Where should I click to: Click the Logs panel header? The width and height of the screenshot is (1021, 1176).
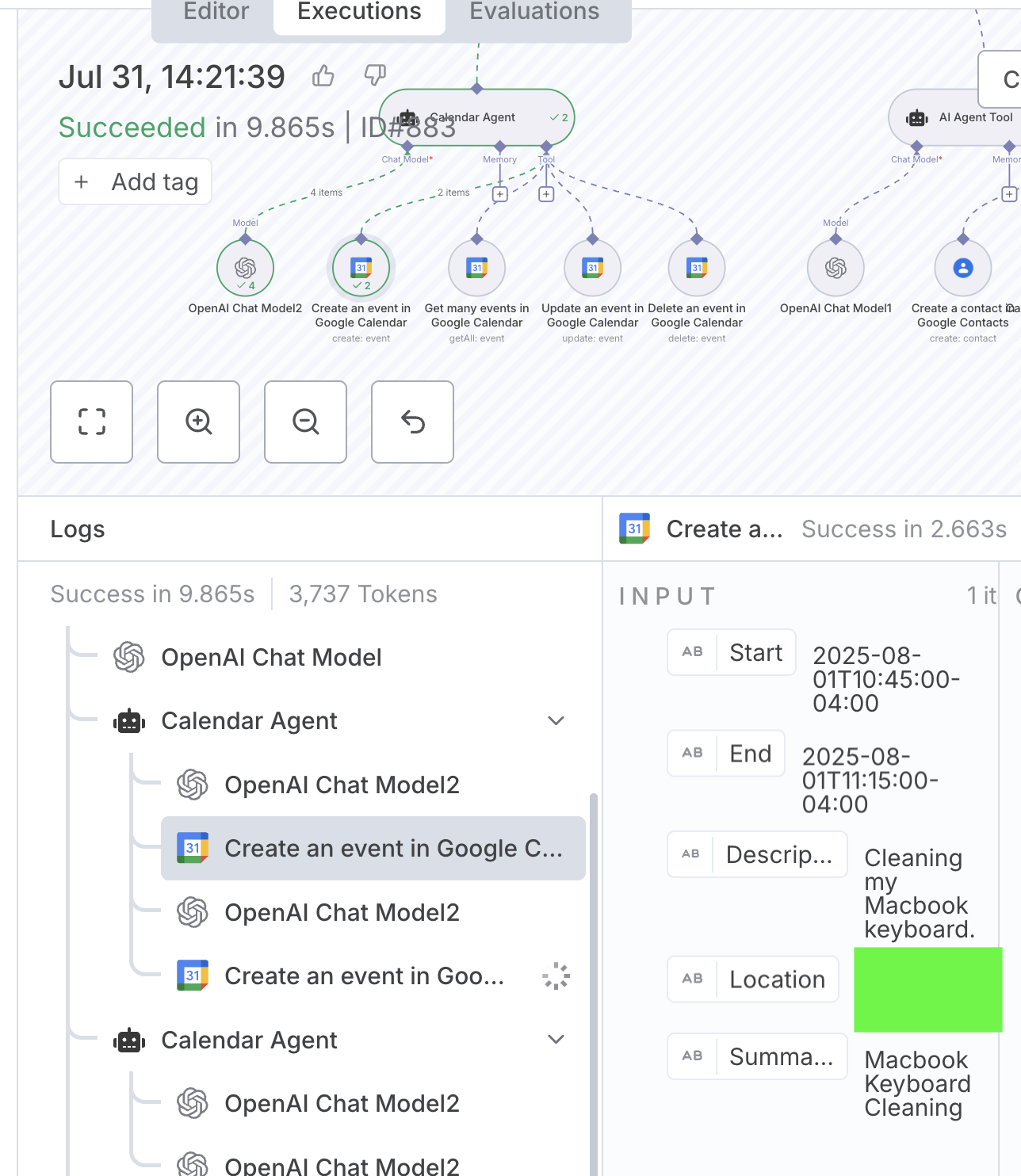(78, 529)
